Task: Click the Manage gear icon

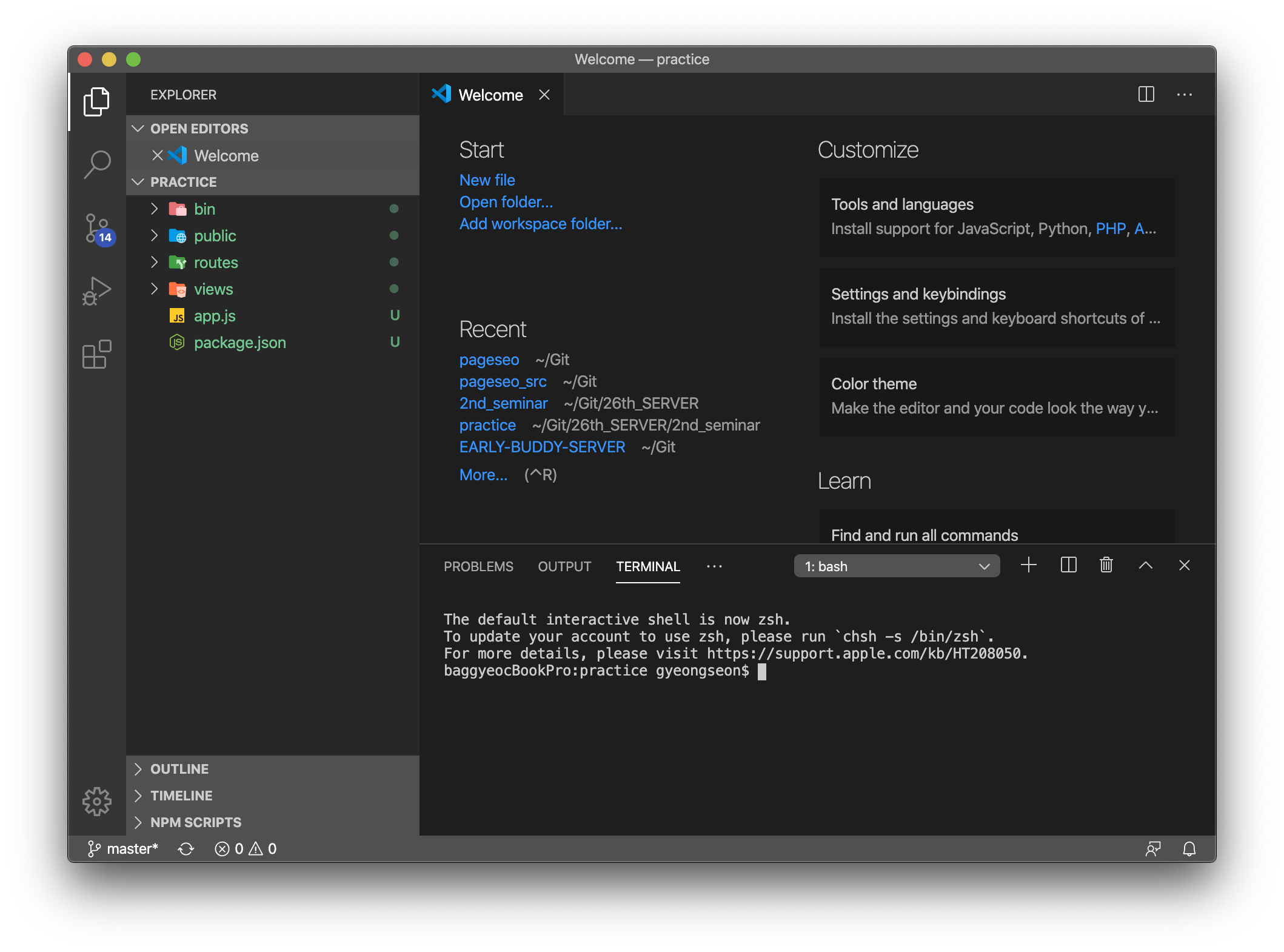Action: tap(97, 802)
